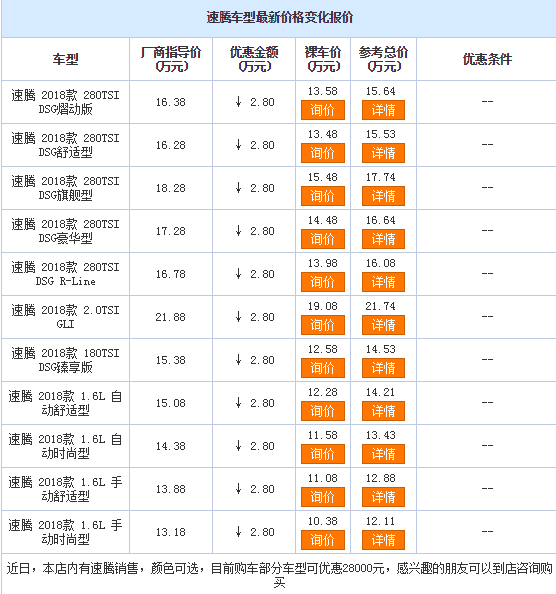Click guide price 13.18
Viewport: 556px width, 594px height.
coord(171,532)
